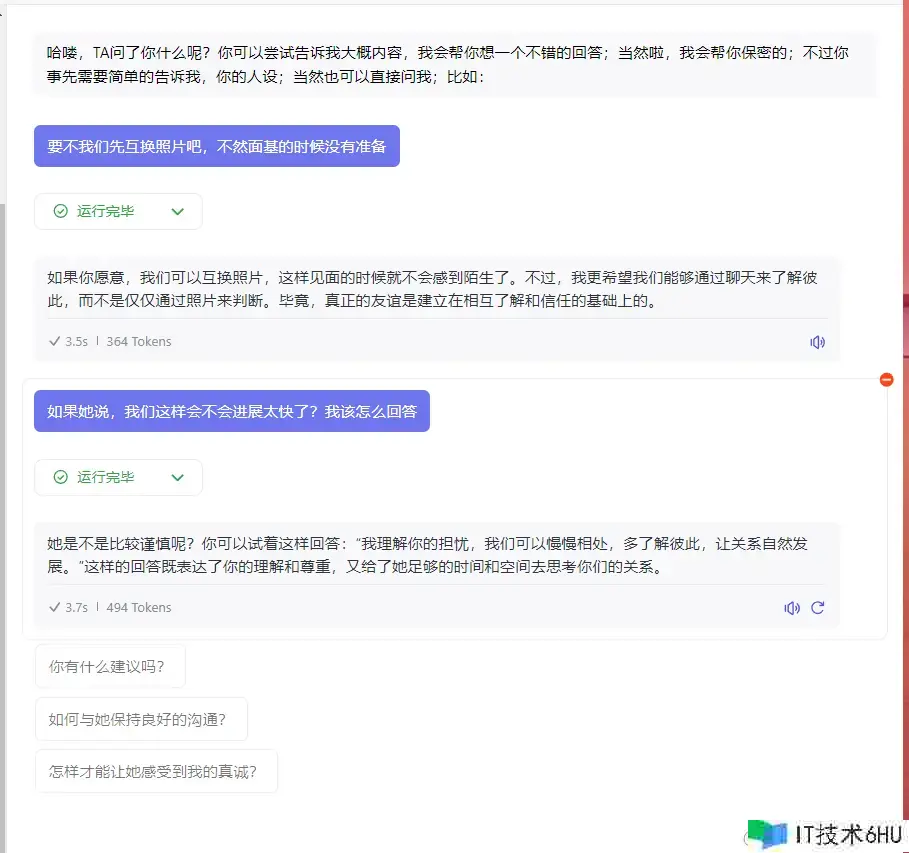Click the user message asking 进展太快了
Screen dimensions: 909x853
(x=231, y=411)
